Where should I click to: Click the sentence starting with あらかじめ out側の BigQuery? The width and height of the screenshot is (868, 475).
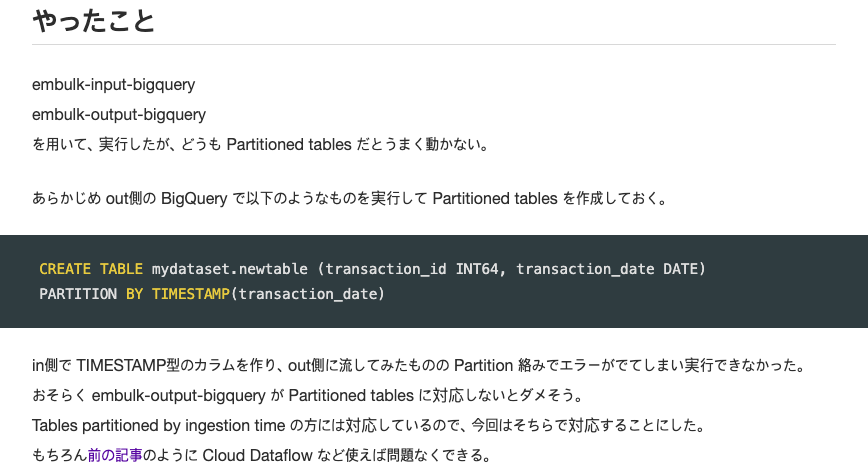(x=350, y=198)
